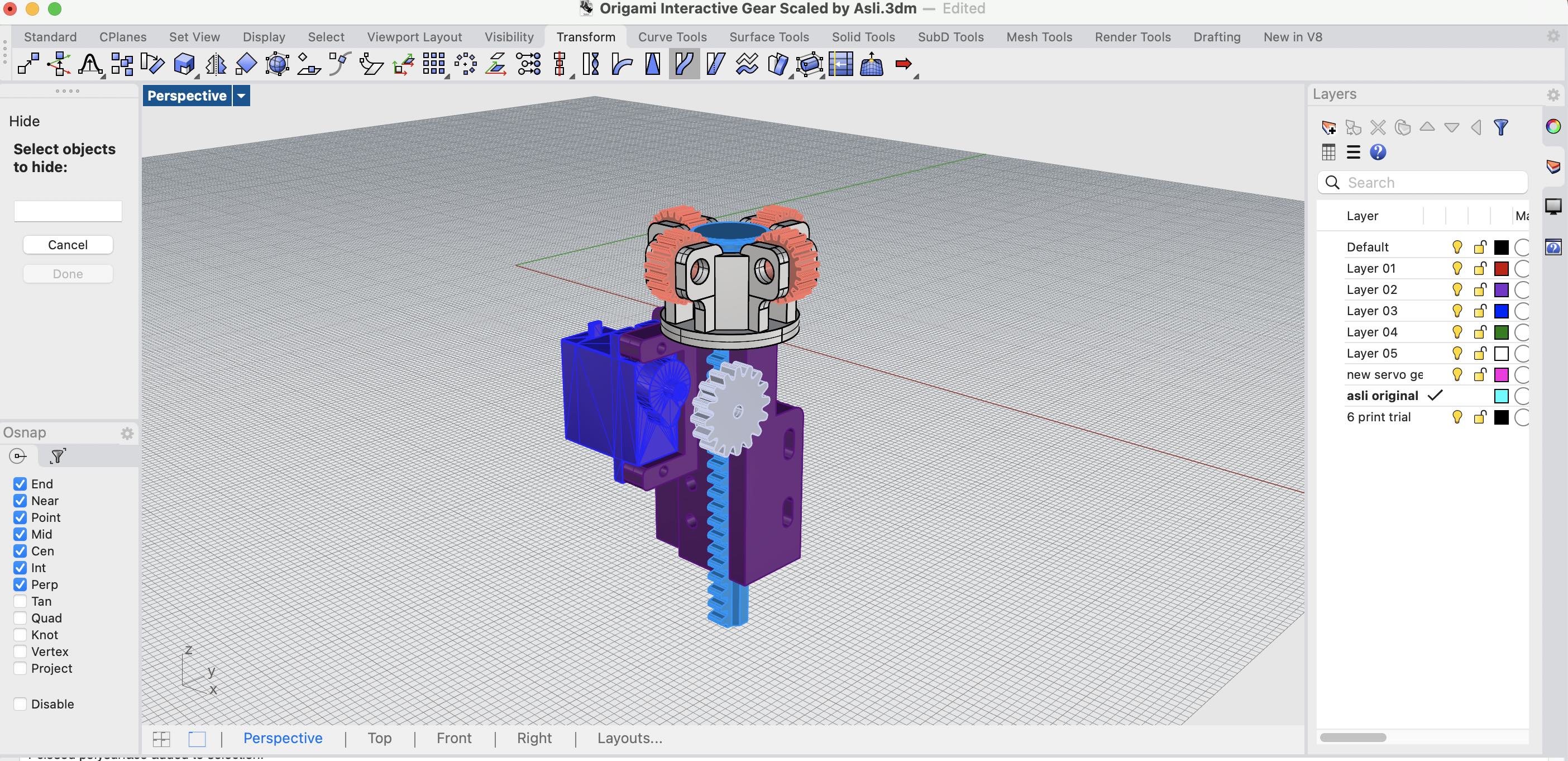Click the single viewport layout button
Screen dimensions: 1568x761
click(197, 739)
